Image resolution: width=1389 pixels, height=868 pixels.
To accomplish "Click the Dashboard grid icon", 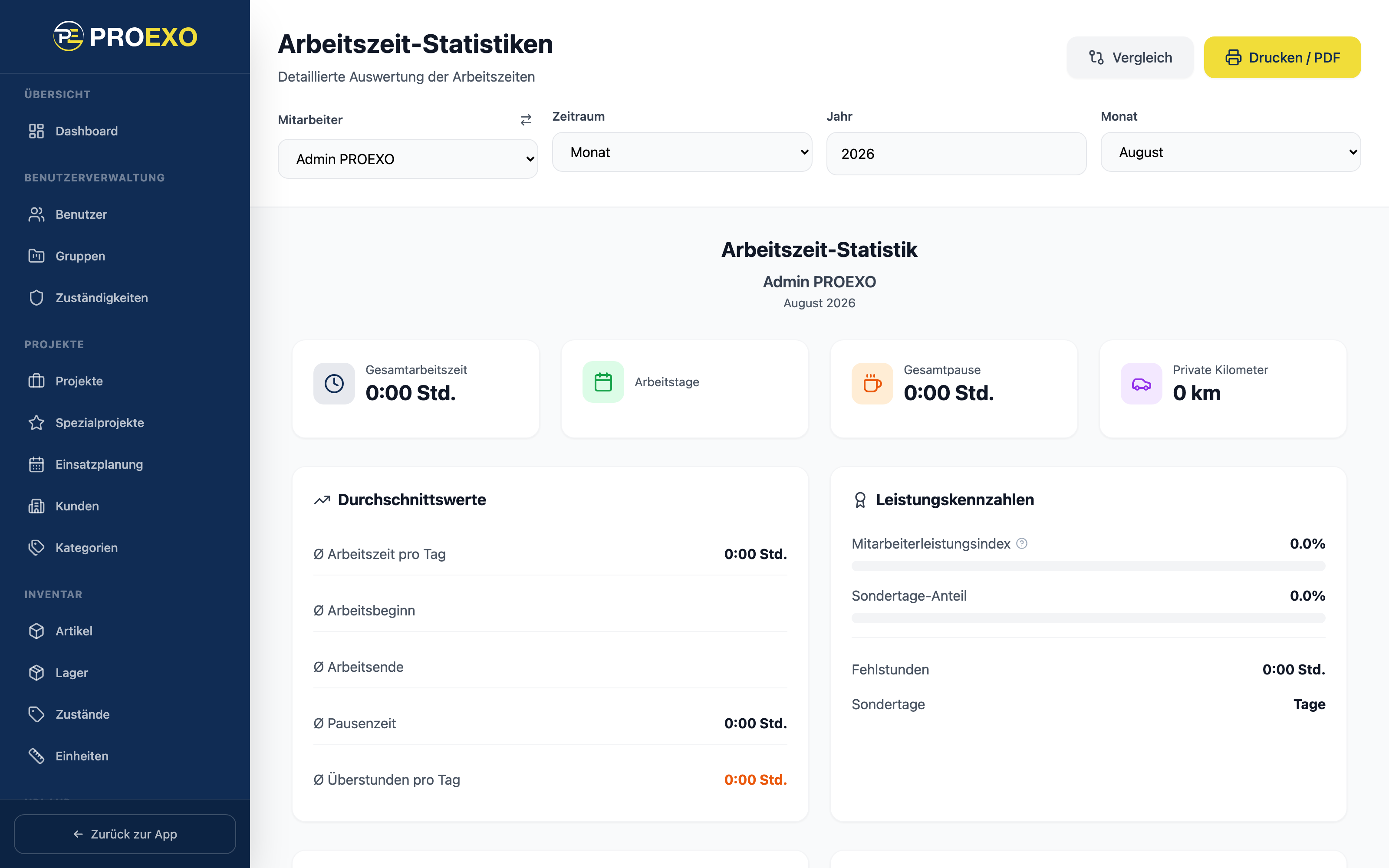I will [36, 131].
